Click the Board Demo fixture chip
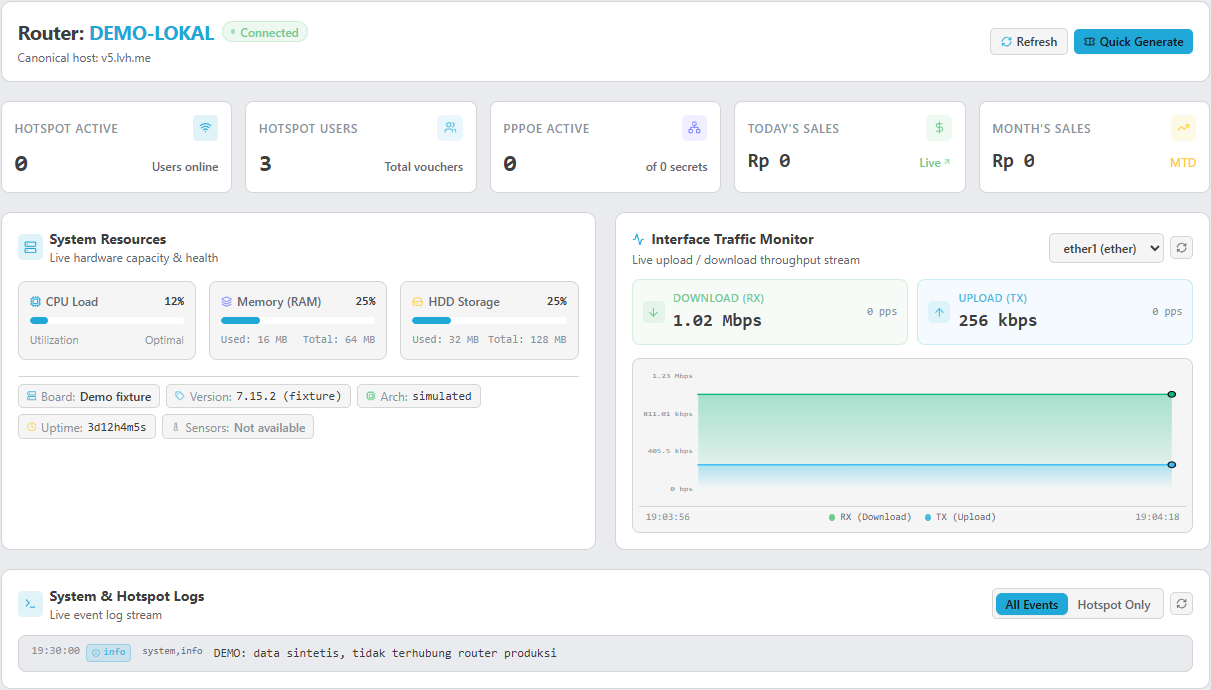 (x=89, y=396)
